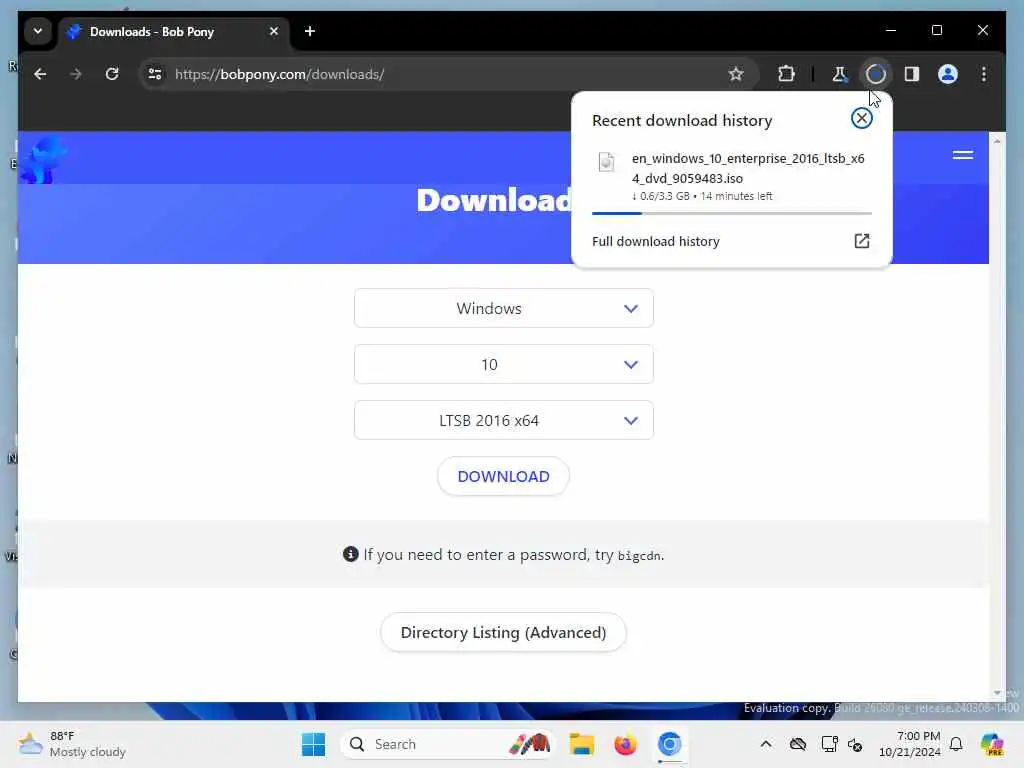Click the display tray icon with the badge
1024x768 pixels.
pyautogui.click(x=829, y=744)
